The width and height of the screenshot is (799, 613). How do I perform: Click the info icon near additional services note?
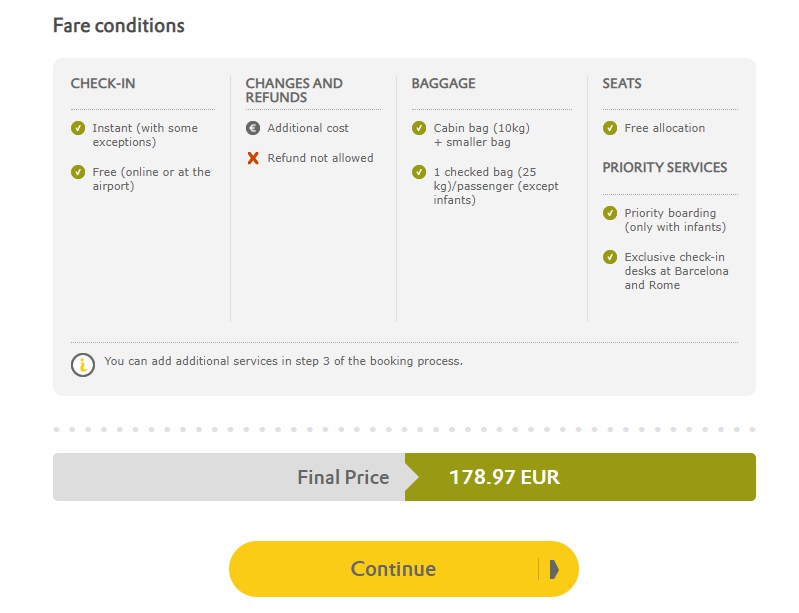click(x=83, y=365)
